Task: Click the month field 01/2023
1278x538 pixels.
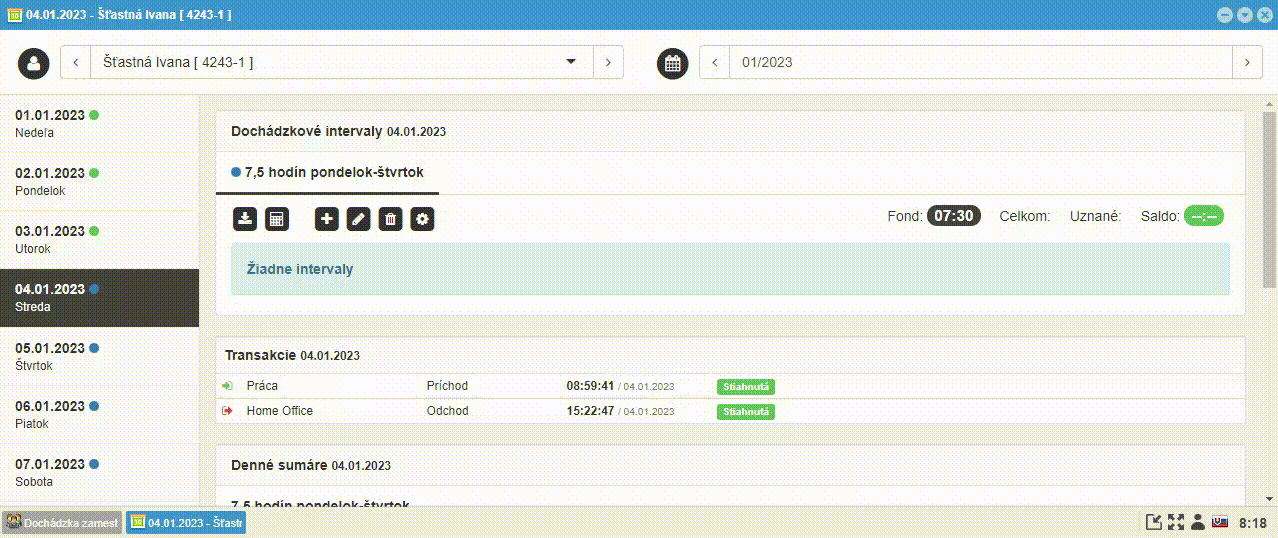Action: coord(980,62)
